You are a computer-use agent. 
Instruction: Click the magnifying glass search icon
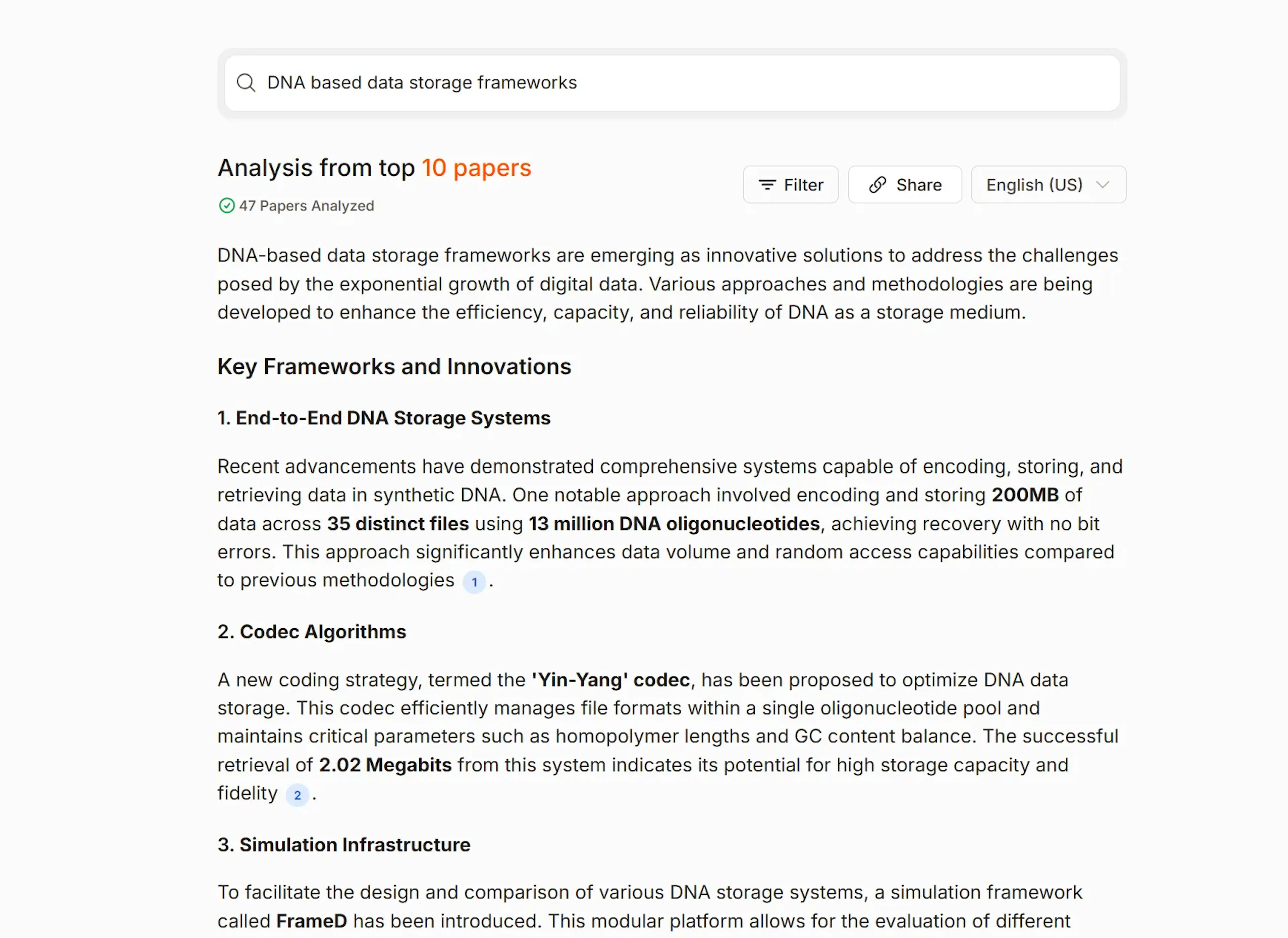click(246, 83)
